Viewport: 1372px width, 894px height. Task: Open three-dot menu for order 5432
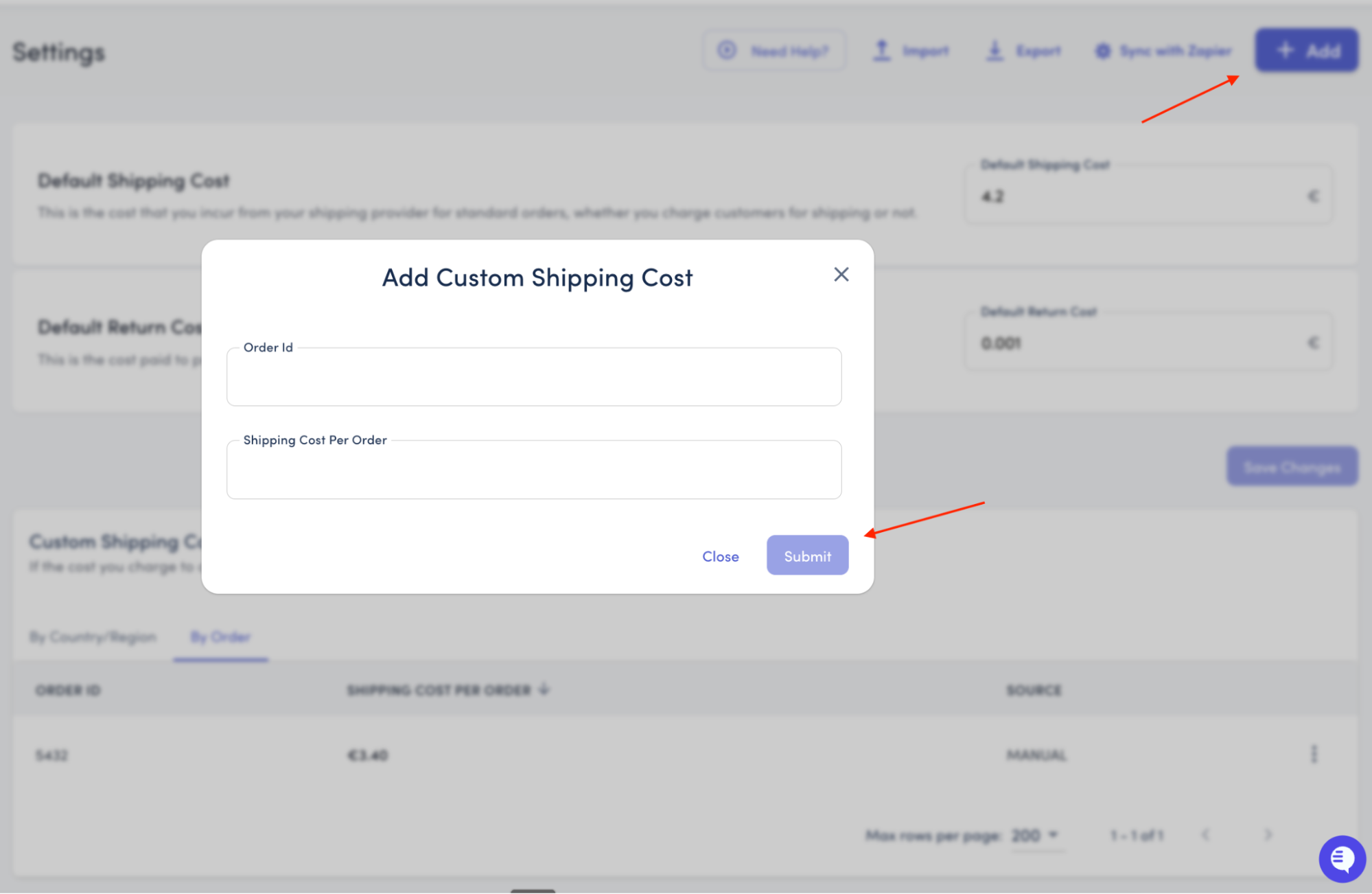pyautogui.click(x=1314, y=755)
